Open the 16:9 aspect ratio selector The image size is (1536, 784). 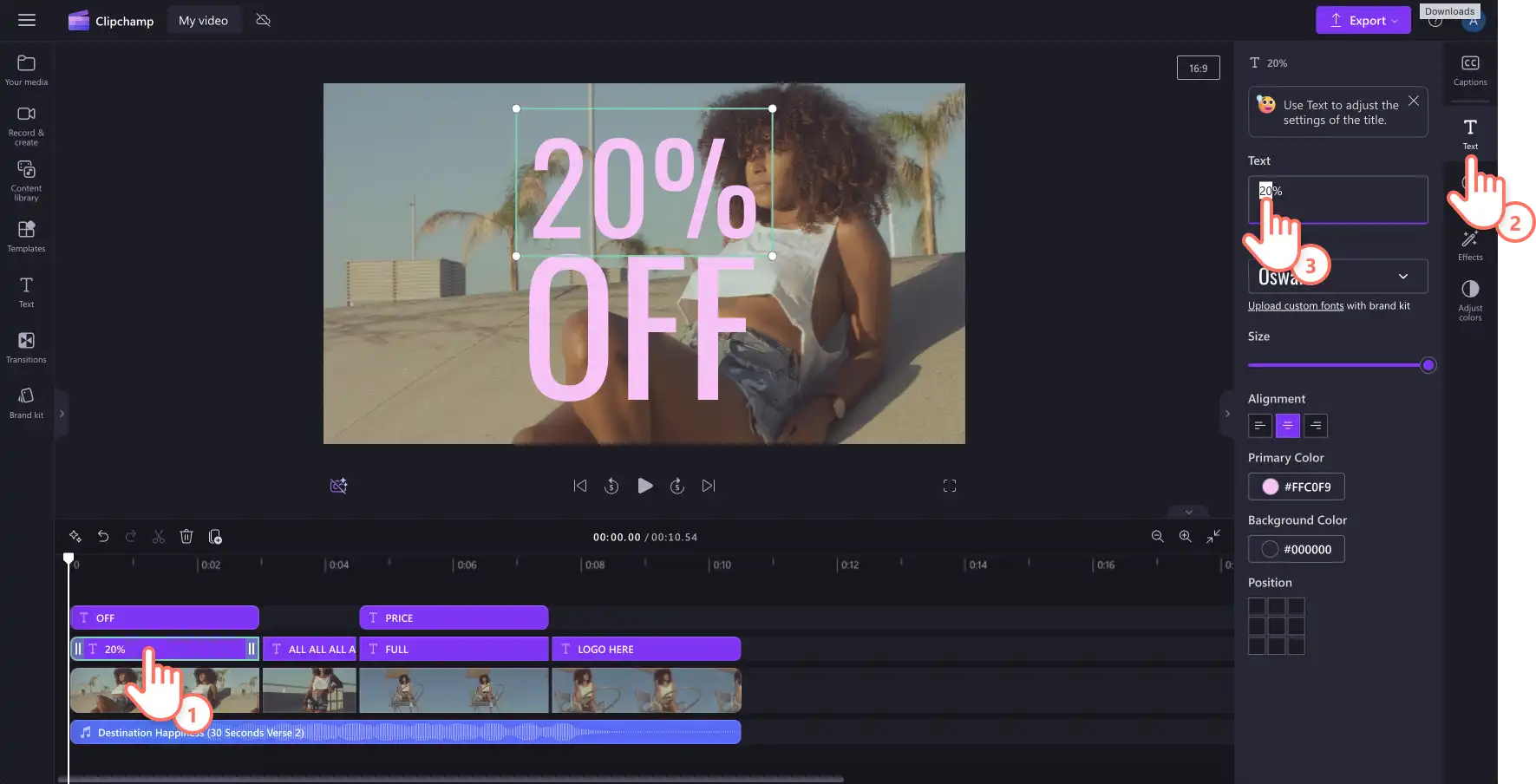[1198, 68]
